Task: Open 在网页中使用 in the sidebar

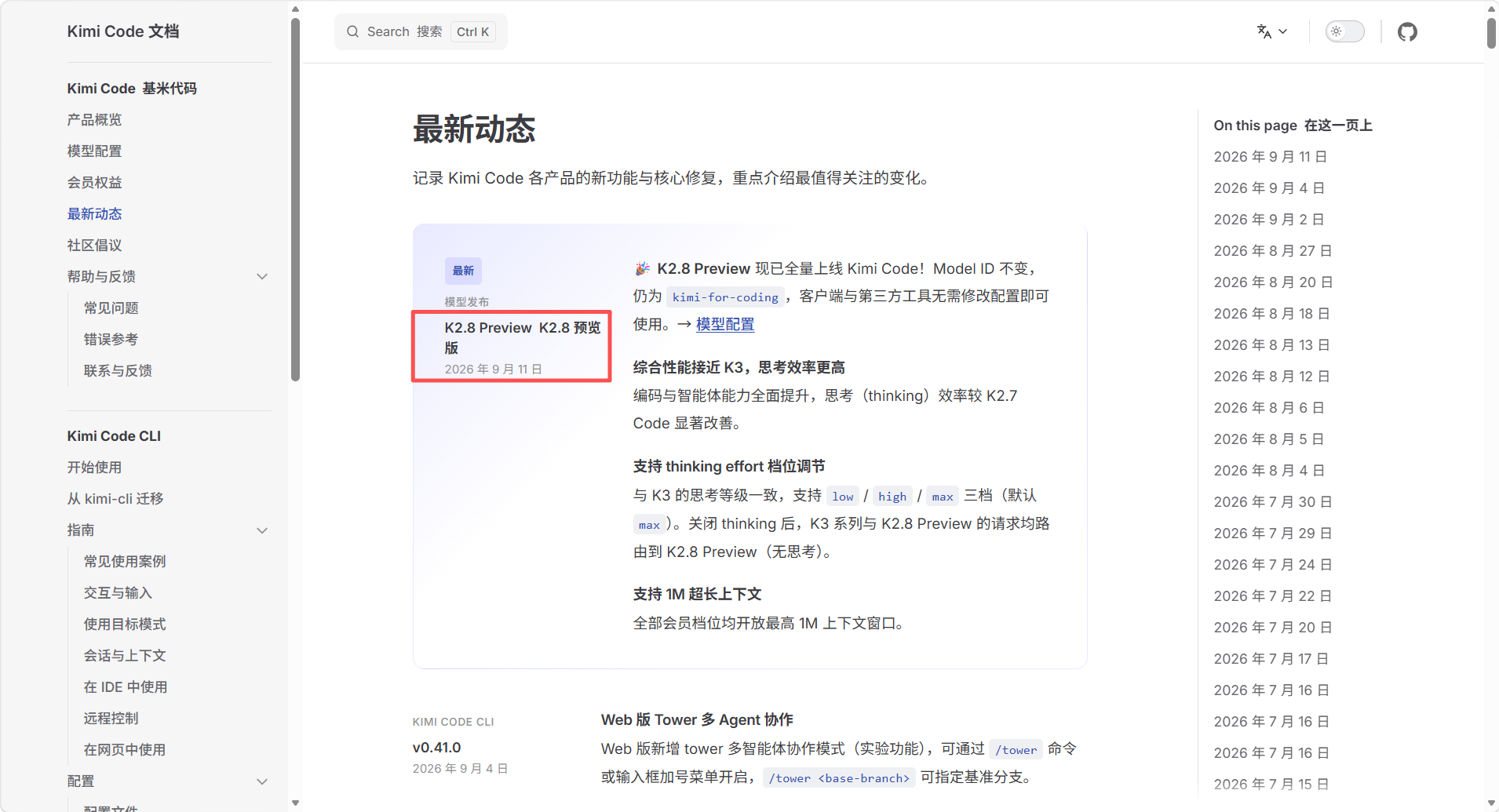Action: [x=125, y=750]
